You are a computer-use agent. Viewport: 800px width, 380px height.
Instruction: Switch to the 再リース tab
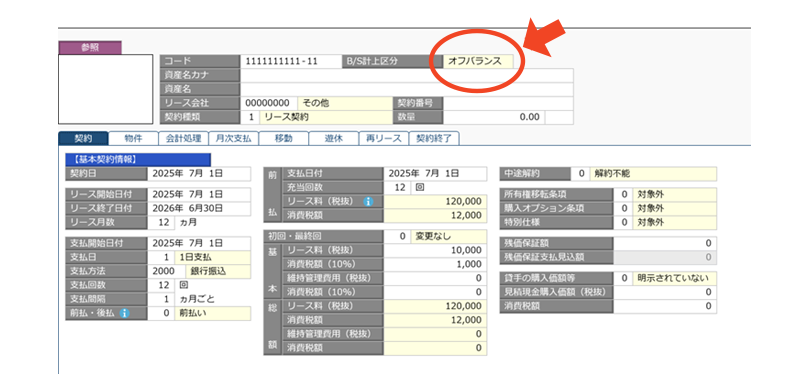click(x=383, y=138)
